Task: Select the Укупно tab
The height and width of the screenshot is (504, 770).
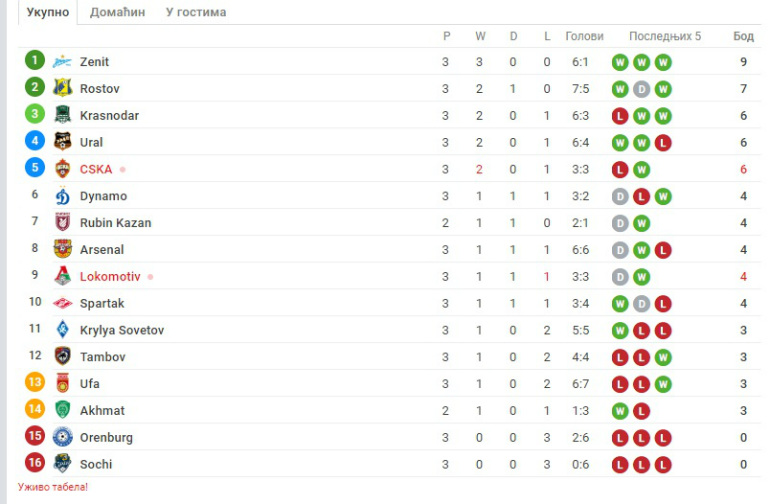Action: click(x=48, y=12)
